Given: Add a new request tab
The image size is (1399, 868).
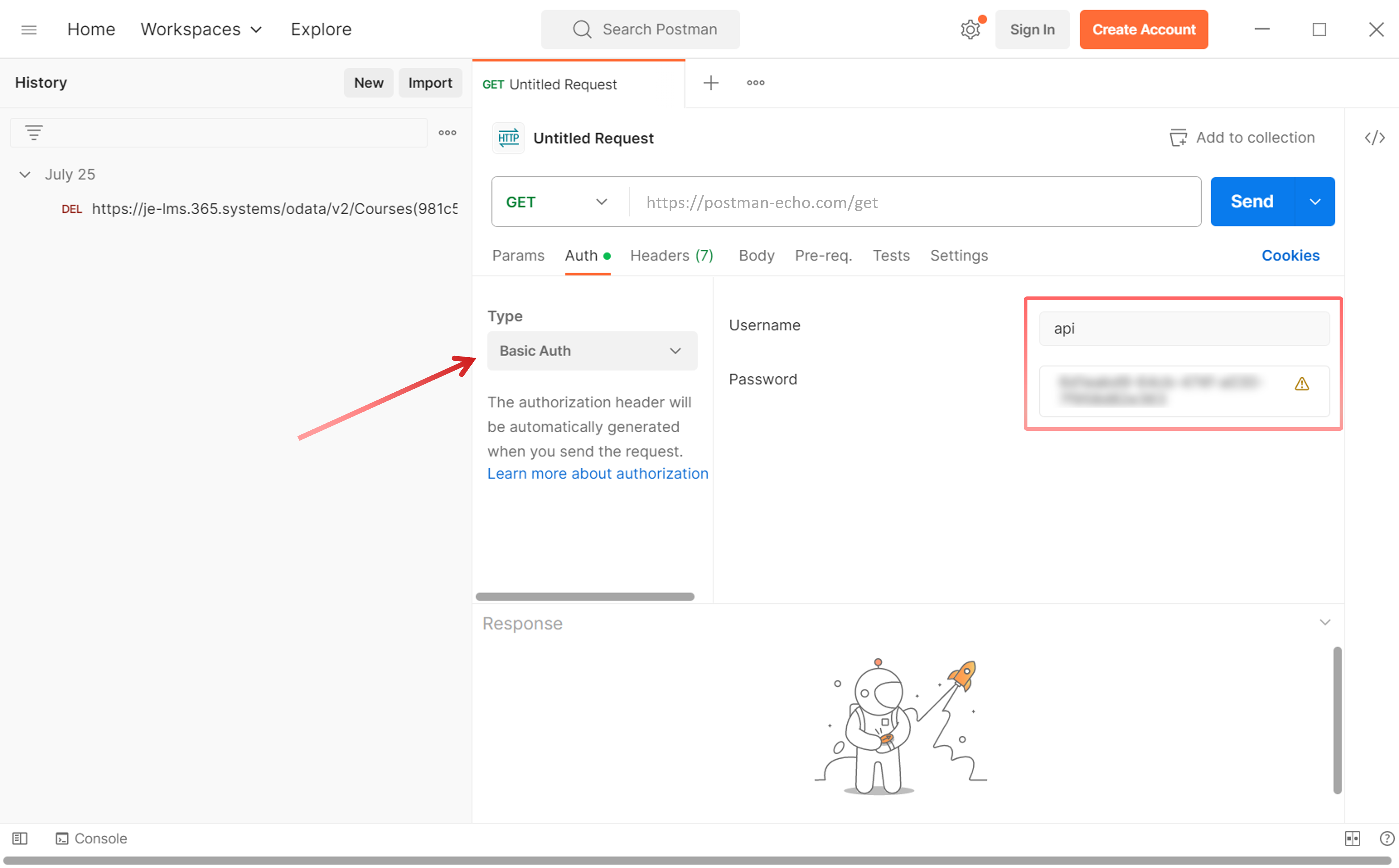Looking at the screenshot, I should 711,83.
